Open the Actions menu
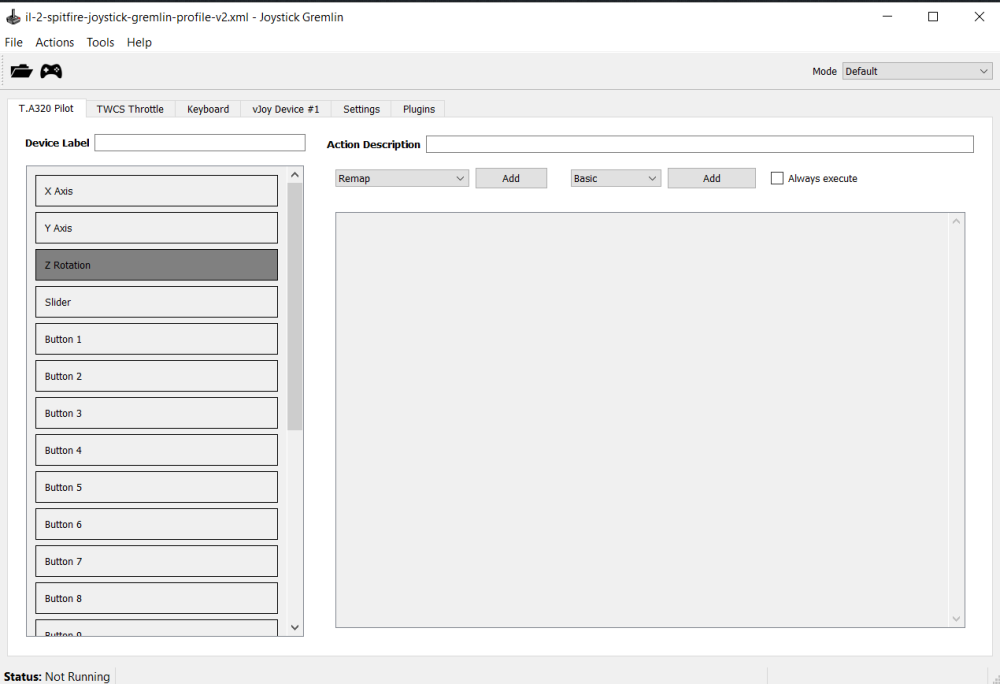This screenshot has height=684, width=1000. [x=54, y=42]
